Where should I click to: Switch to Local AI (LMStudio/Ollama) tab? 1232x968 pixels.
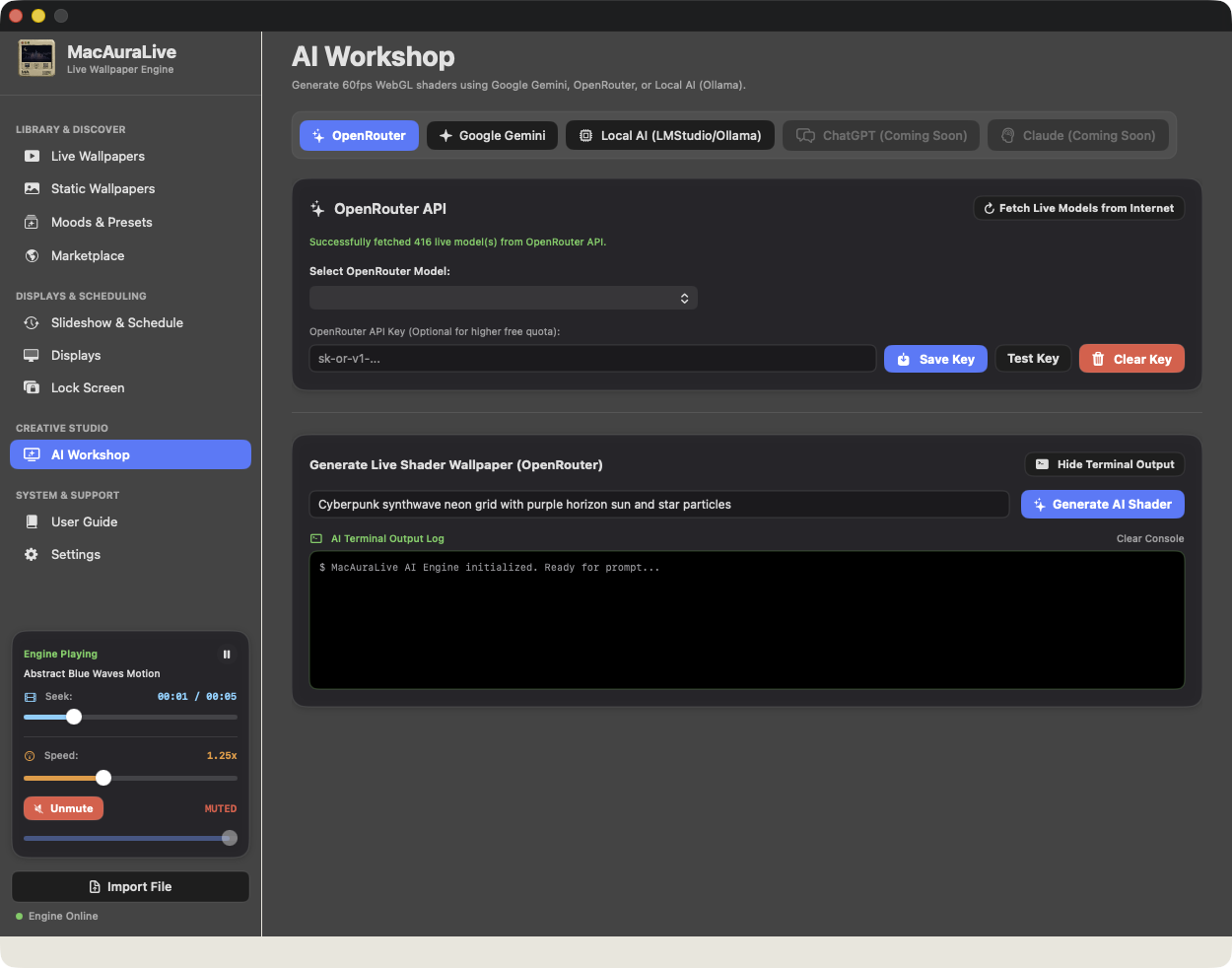(x=670, y=135)
